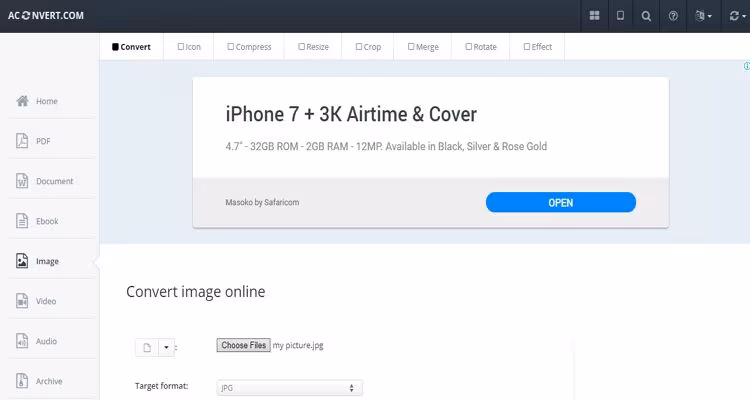
Task: Click the OPEN button in the ad
Action: (561, 202)
